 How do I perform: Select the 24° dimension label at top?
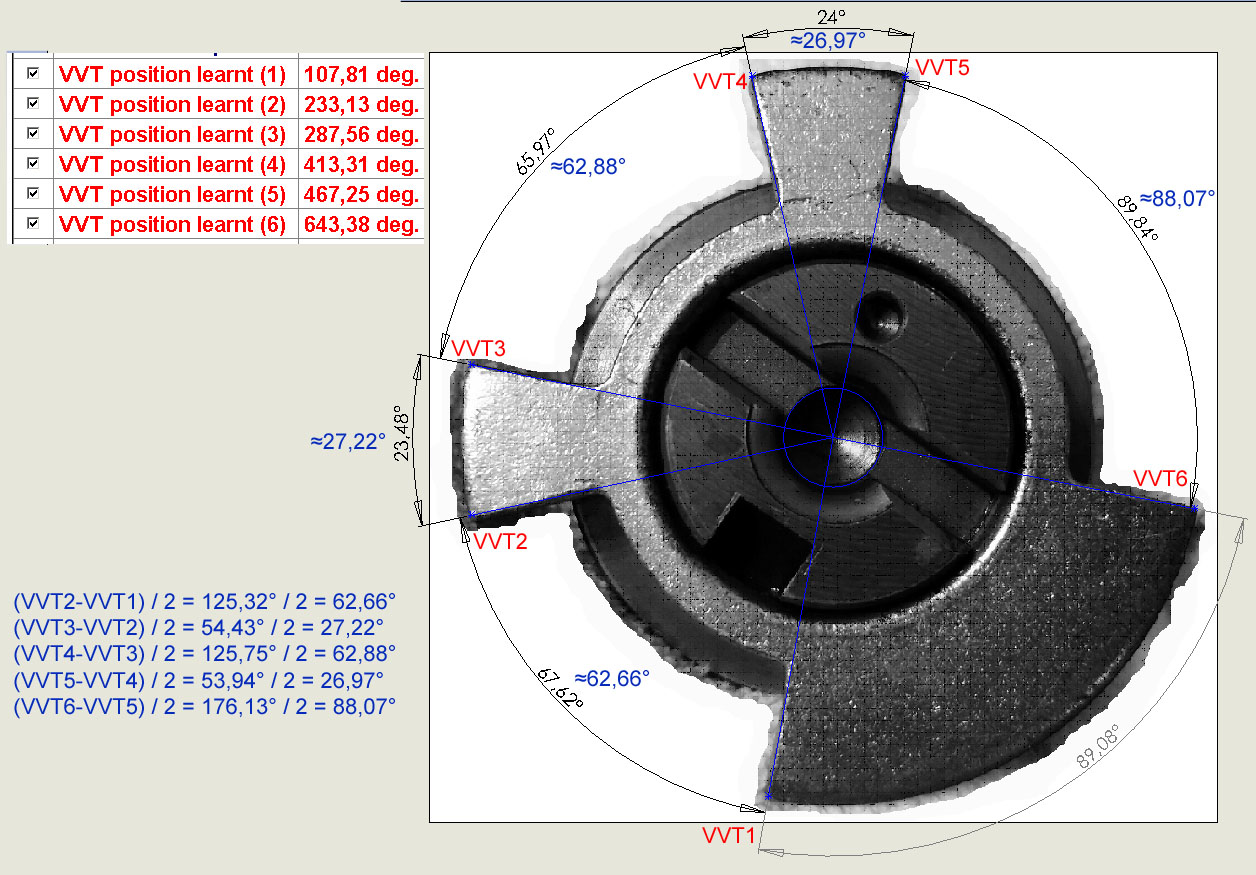827,17
